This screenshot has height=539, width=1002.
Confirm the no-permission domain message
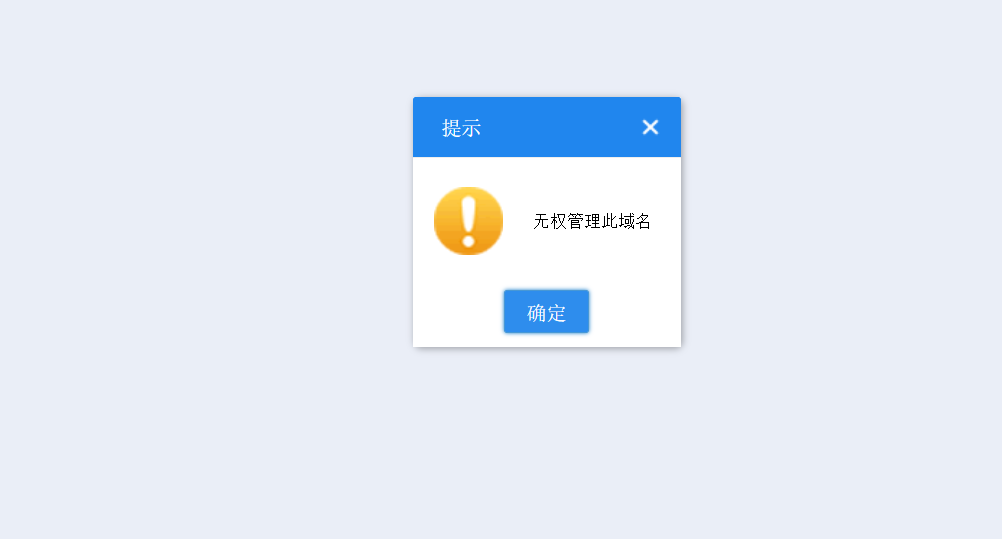point(546,311)
